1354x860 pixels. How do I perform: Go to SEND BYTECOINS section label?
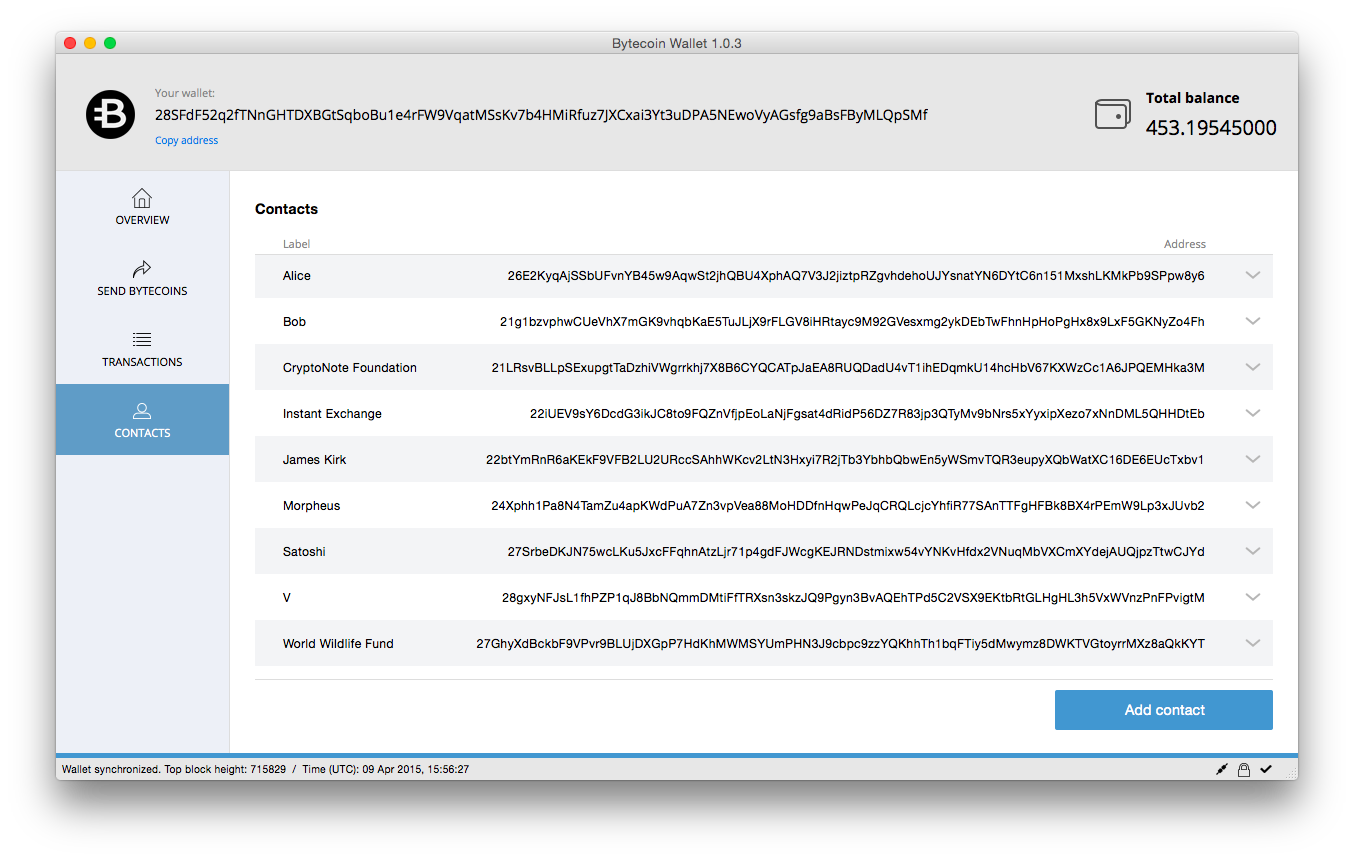pos(142,291)
